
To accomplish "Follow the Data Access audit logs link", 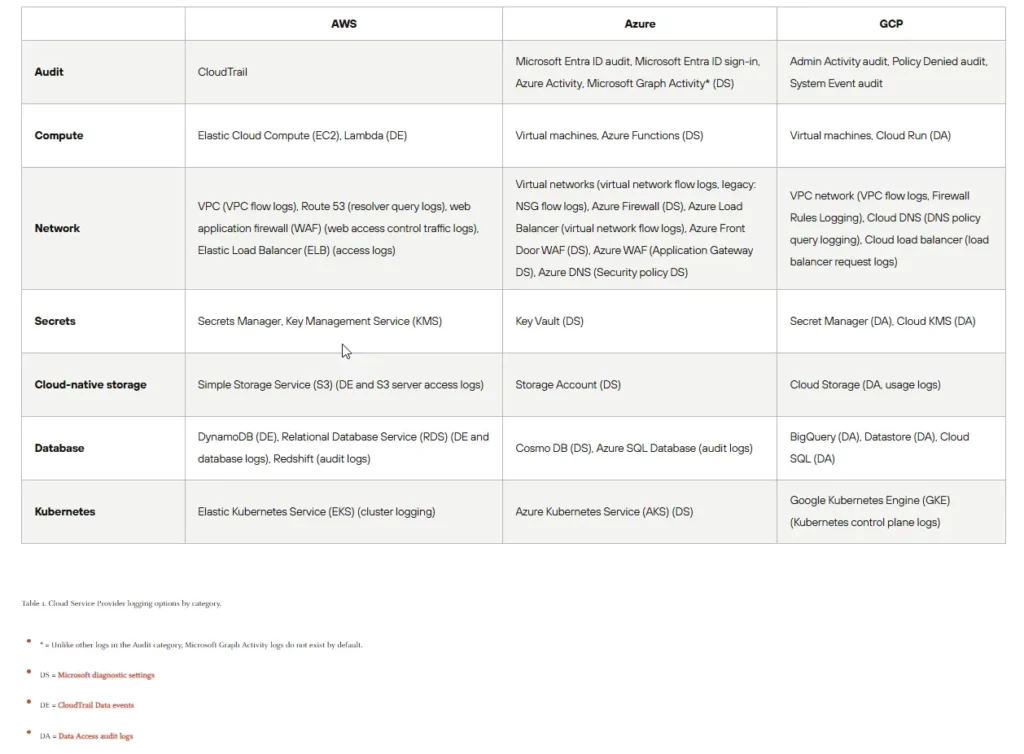I will pos(95,736).
